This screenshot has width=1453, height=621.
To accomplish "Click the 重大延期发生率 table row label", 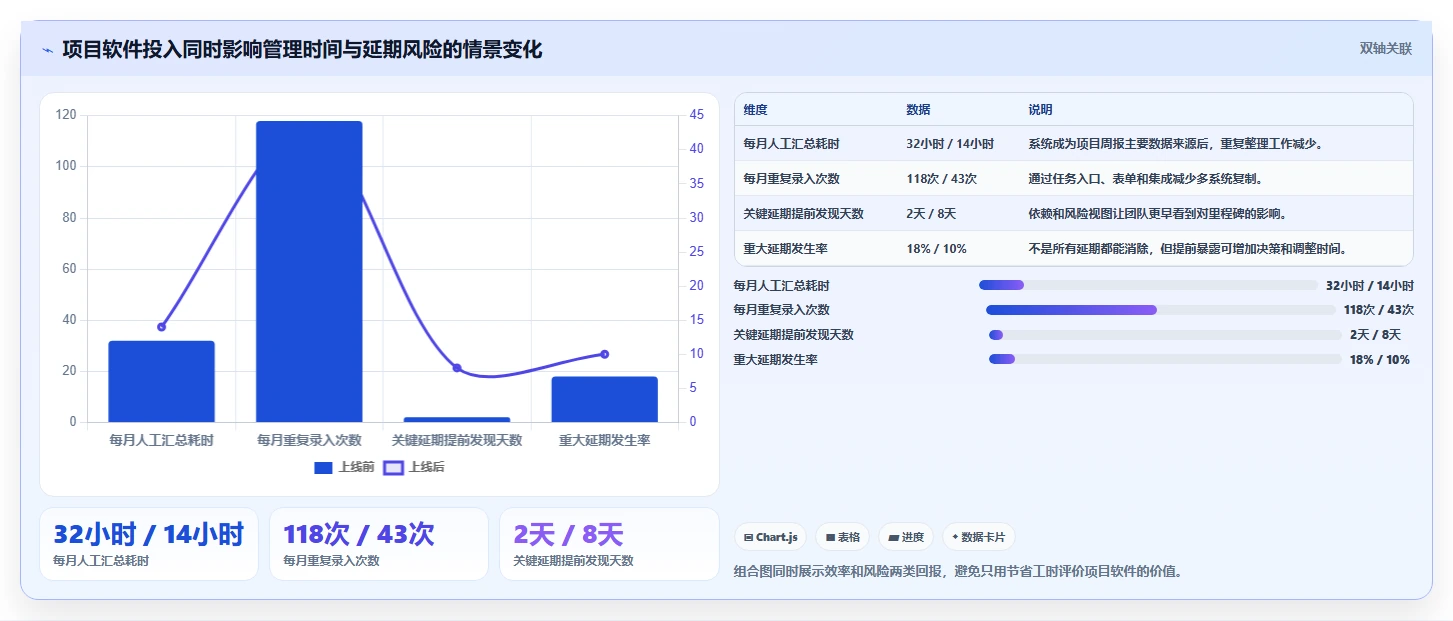I will 785,249.
